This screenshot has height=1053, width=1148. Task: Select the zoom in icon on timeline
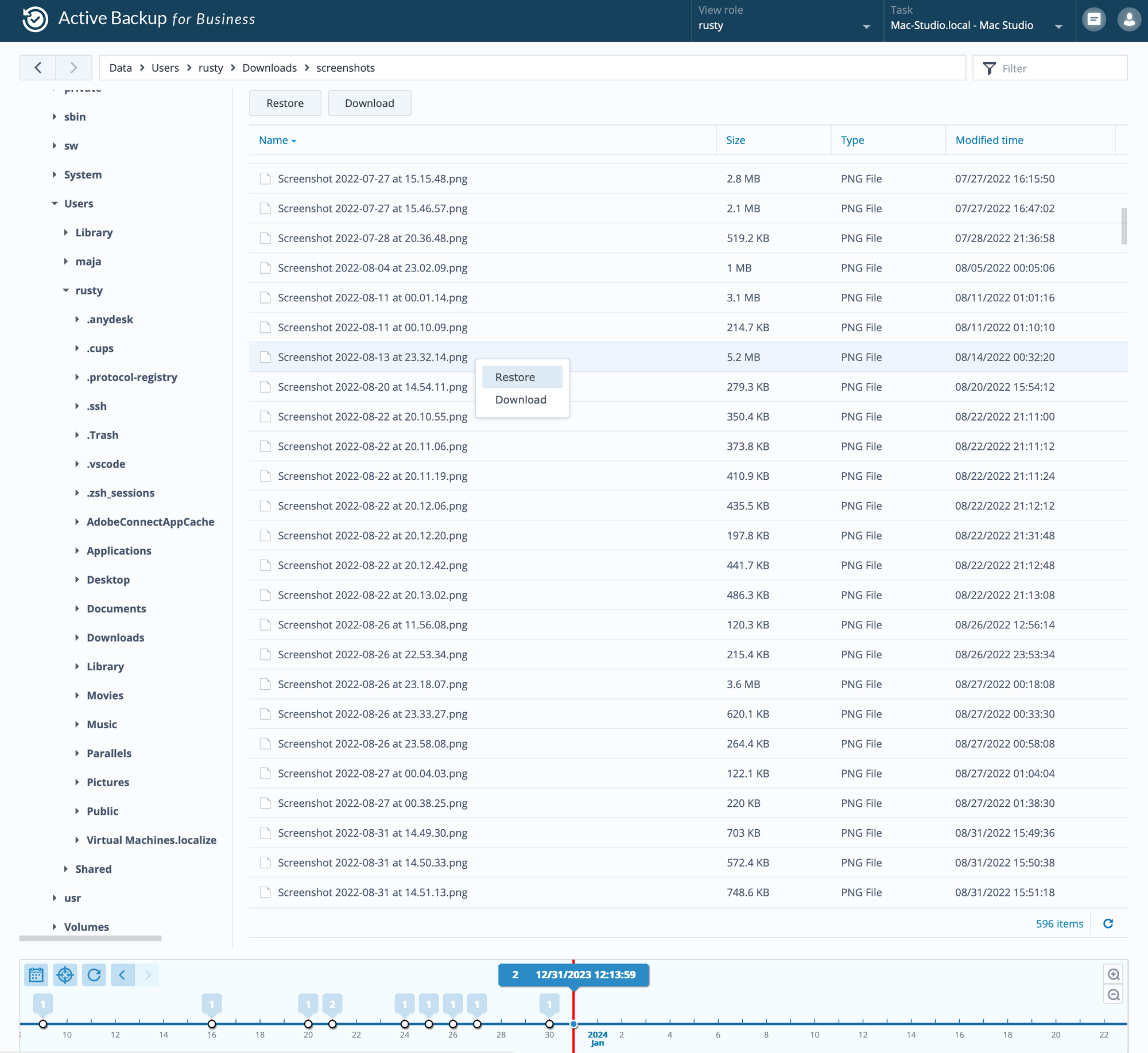[x=1113, y=974]
